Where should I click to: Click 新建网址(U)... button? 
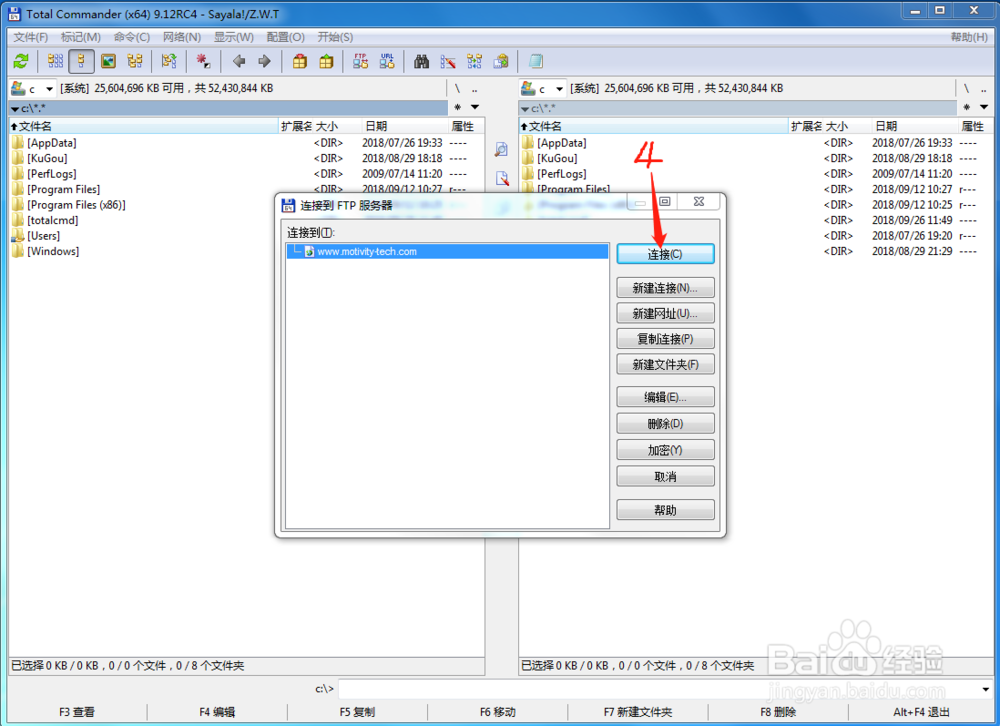coord(665,313)
